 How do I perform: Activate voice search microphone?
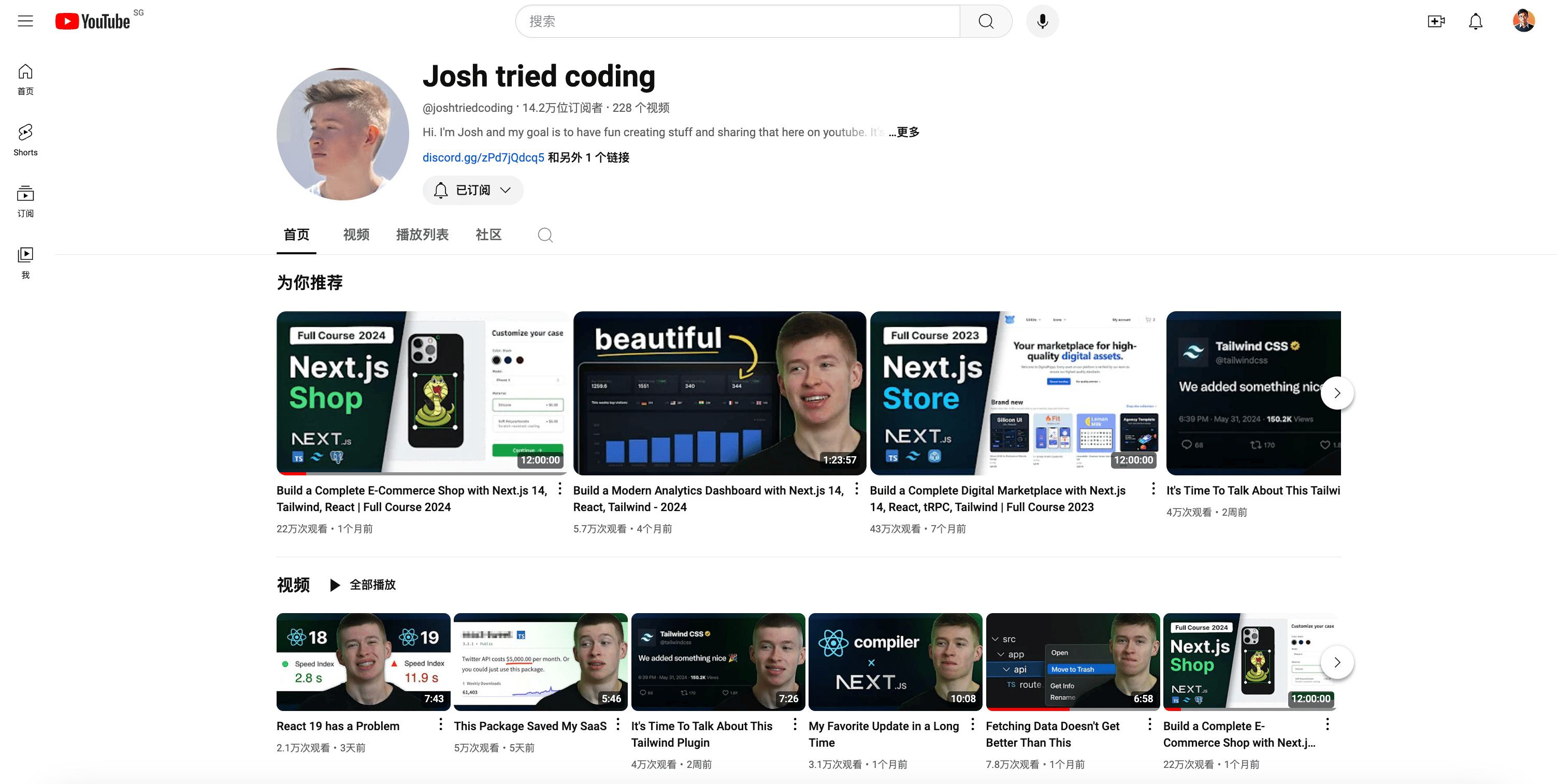[1042, 21]
